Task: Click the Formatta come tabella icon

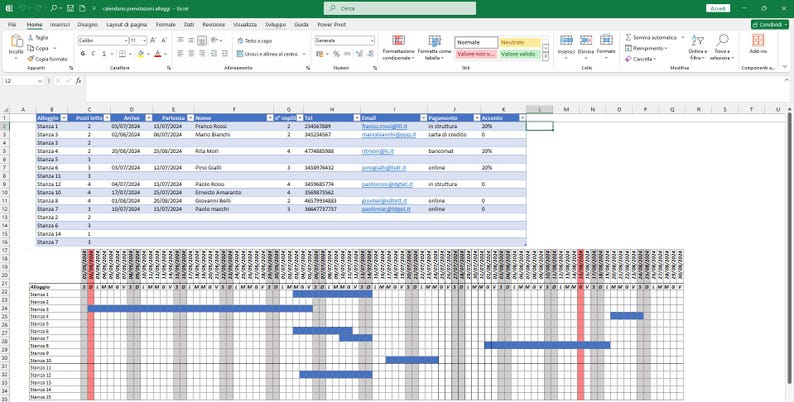Action: pos(434,41)
